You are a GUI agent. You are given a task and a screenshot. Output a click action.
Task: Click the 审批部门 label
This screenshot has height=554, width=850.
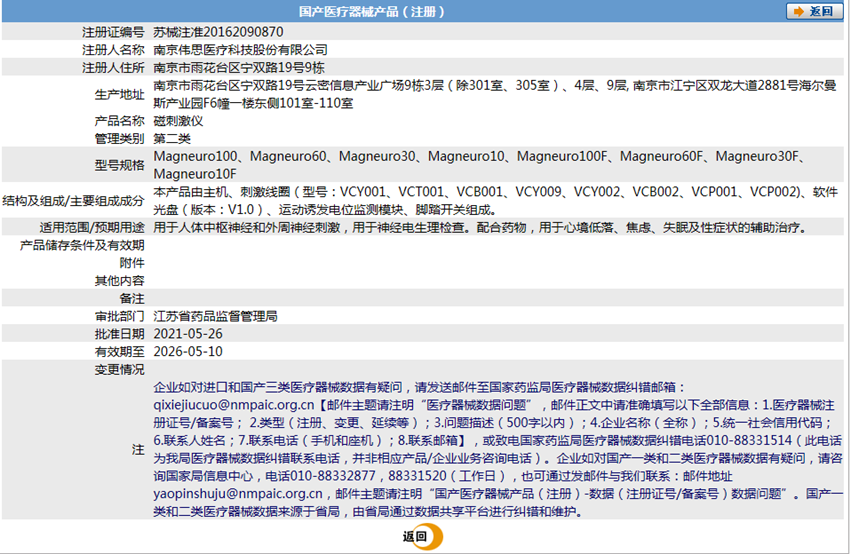pyautogui.click(x=119, y=316)
